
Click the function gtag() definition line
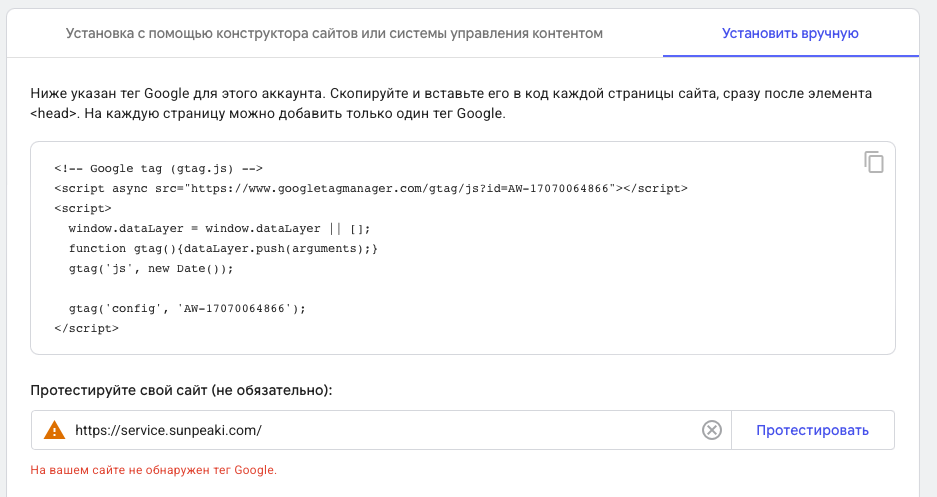223,248
